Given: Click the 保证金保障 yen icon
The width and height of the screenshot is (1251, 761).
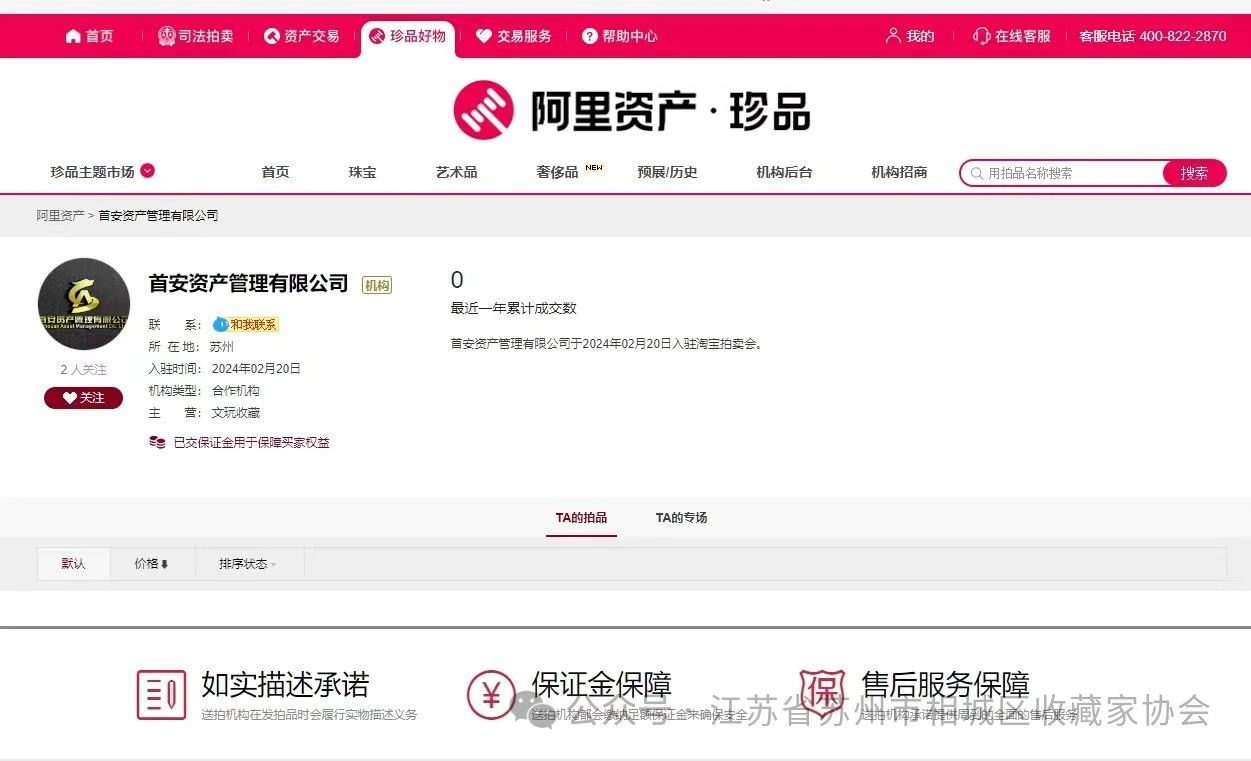Looking at the screenshot, I should [491, 695].
